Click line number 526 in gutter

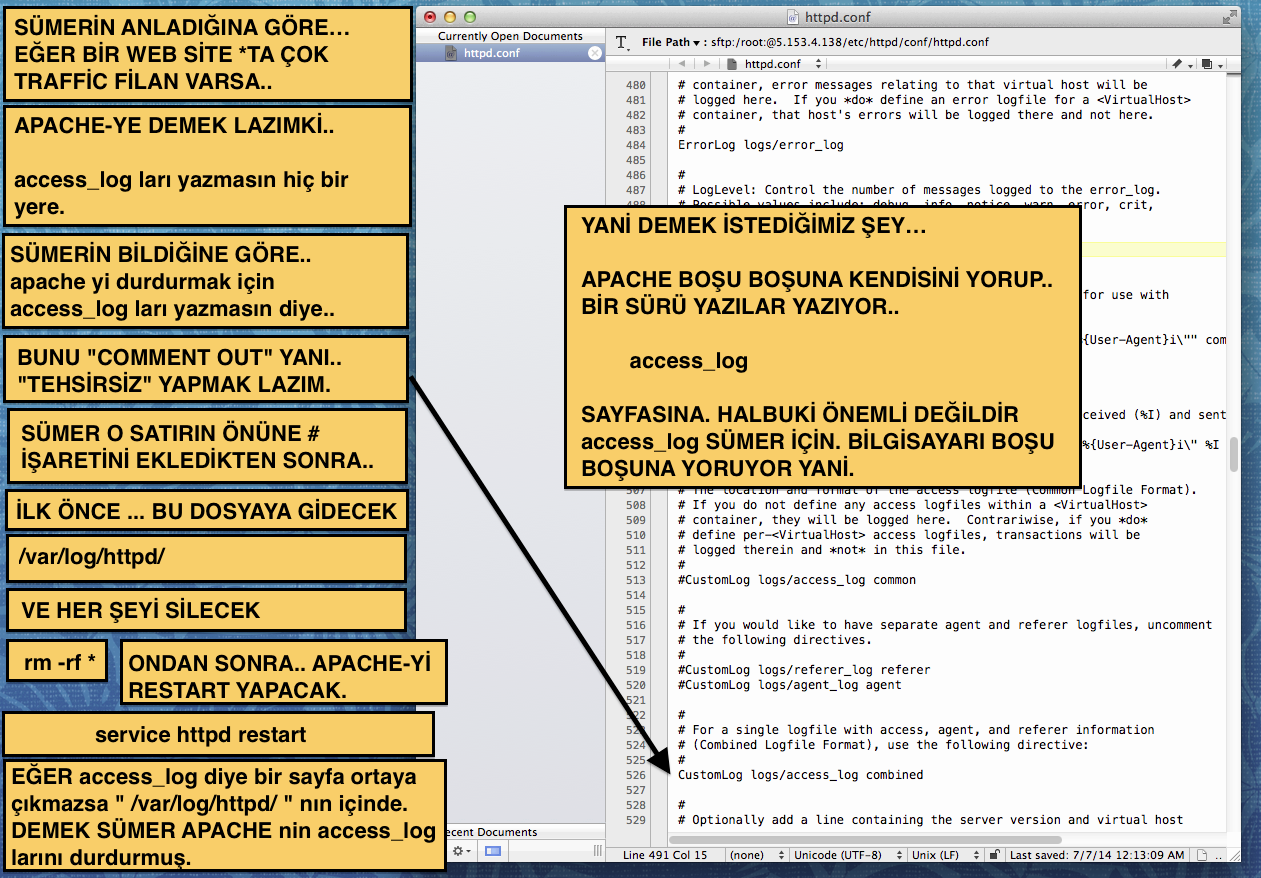coord(635,775)
